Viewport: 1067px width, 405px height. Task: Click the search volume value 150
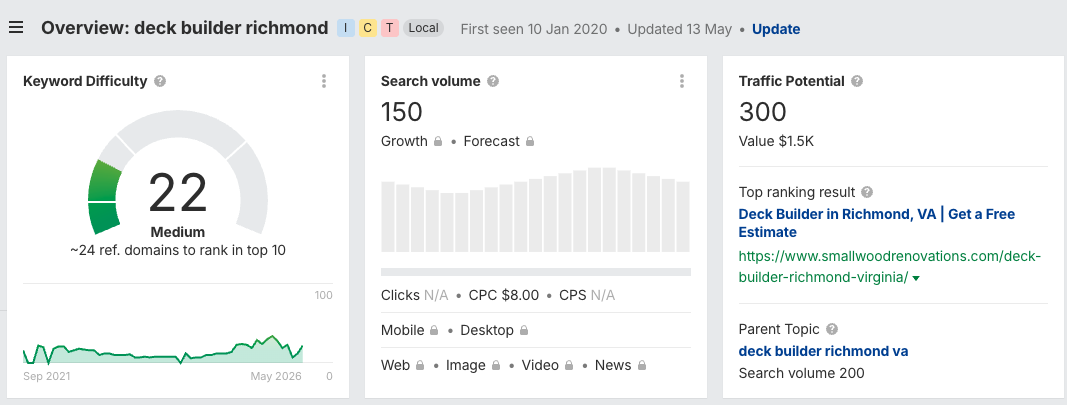click(x=401, y=112)
